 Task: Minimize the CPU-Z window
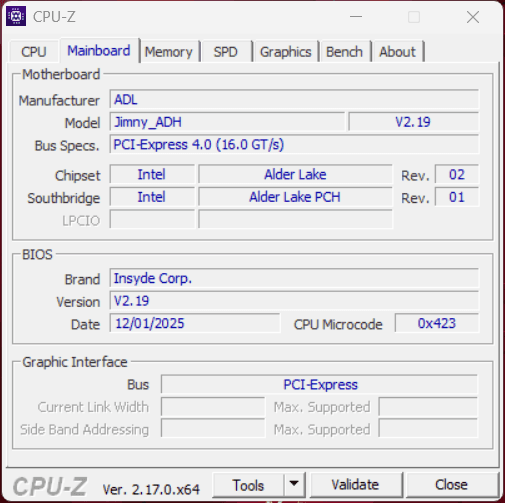[x=356, y=16]
